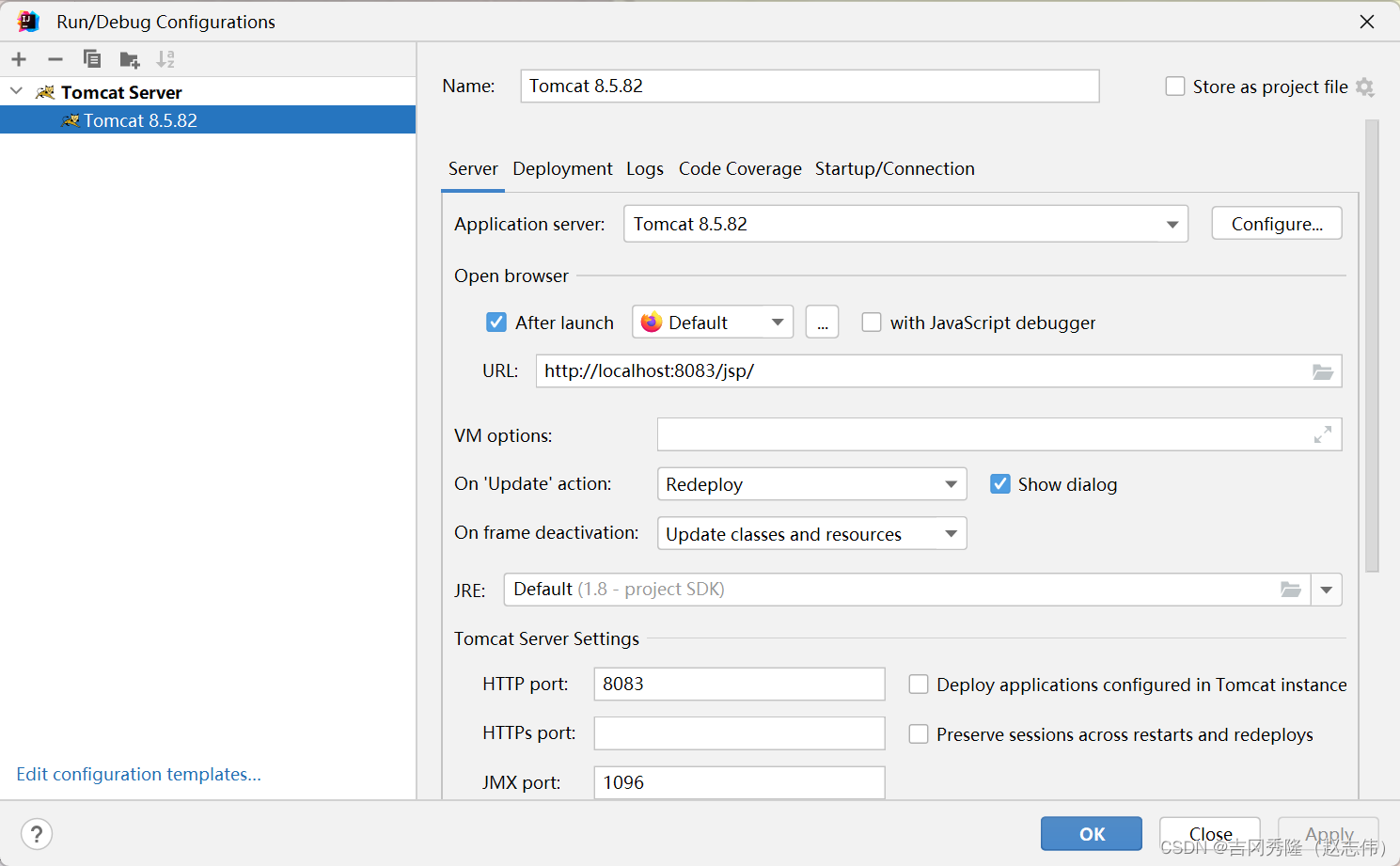Click the Apply button
The width and height of the screenshot is (1400, 866).
1329,834
